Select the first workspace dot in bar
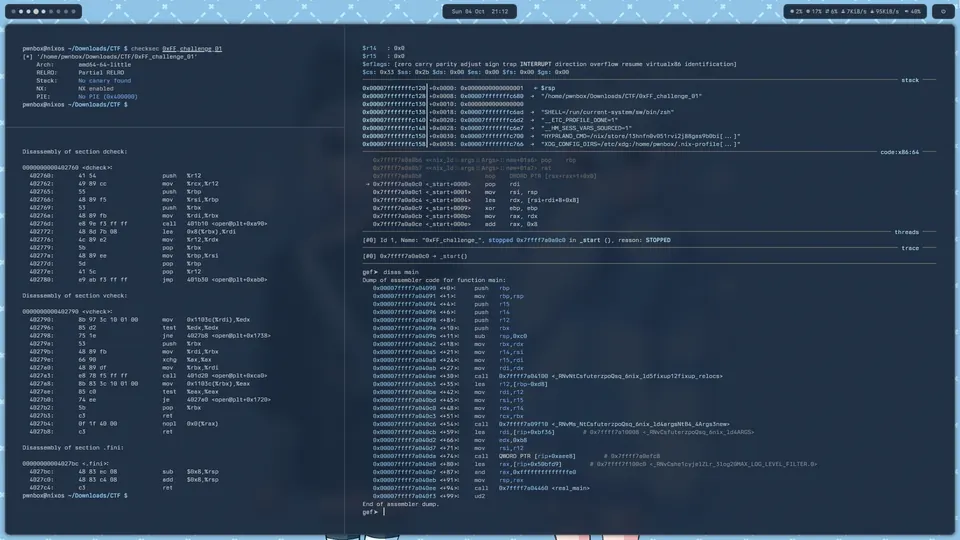Viewport: 960px width, 540px height. [x=13, y=12]
